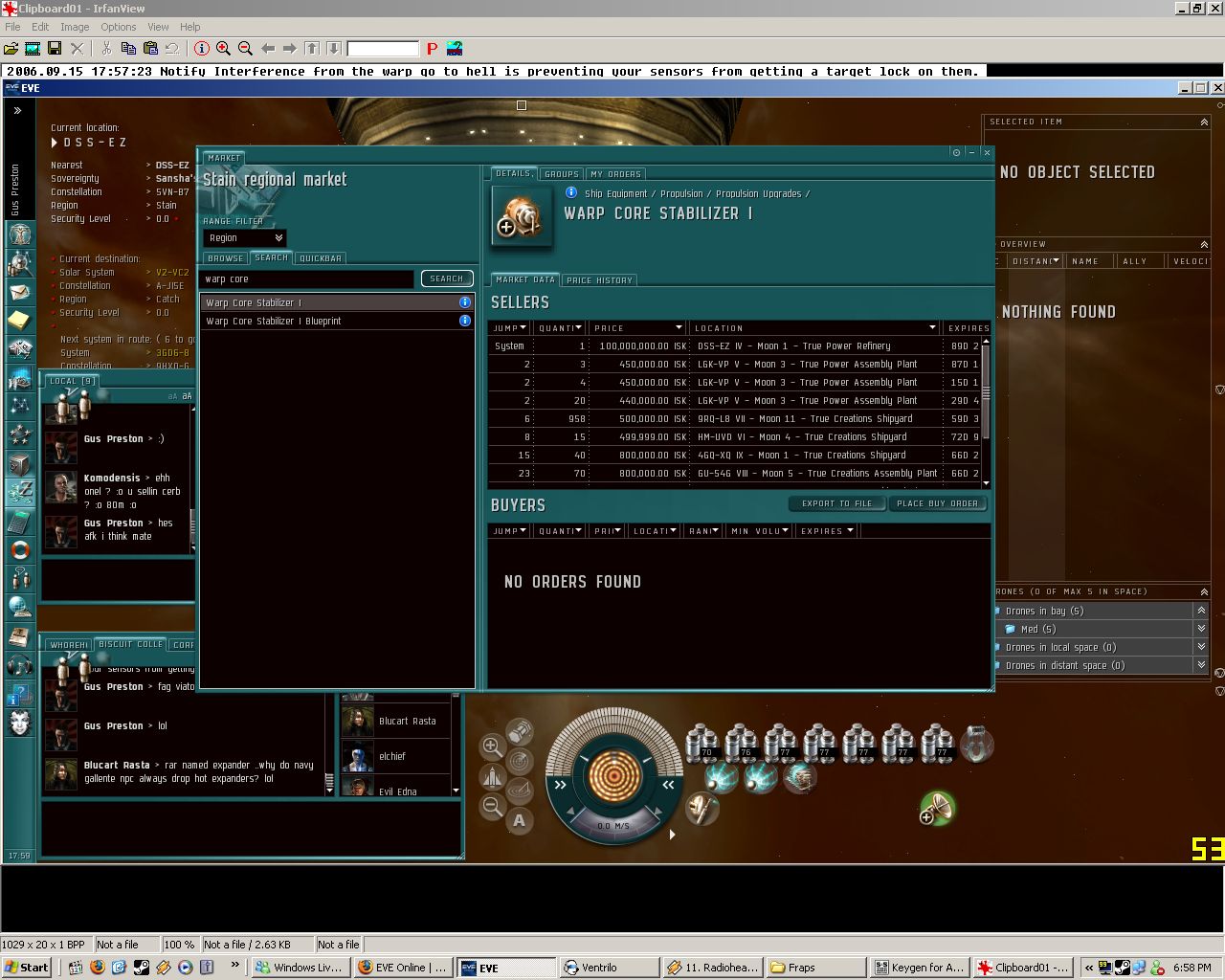The height and width of the screenshot is (980, 1225).
Task: Open a file with IrfanView's folder icon
Action: click(x=11, y=48)
